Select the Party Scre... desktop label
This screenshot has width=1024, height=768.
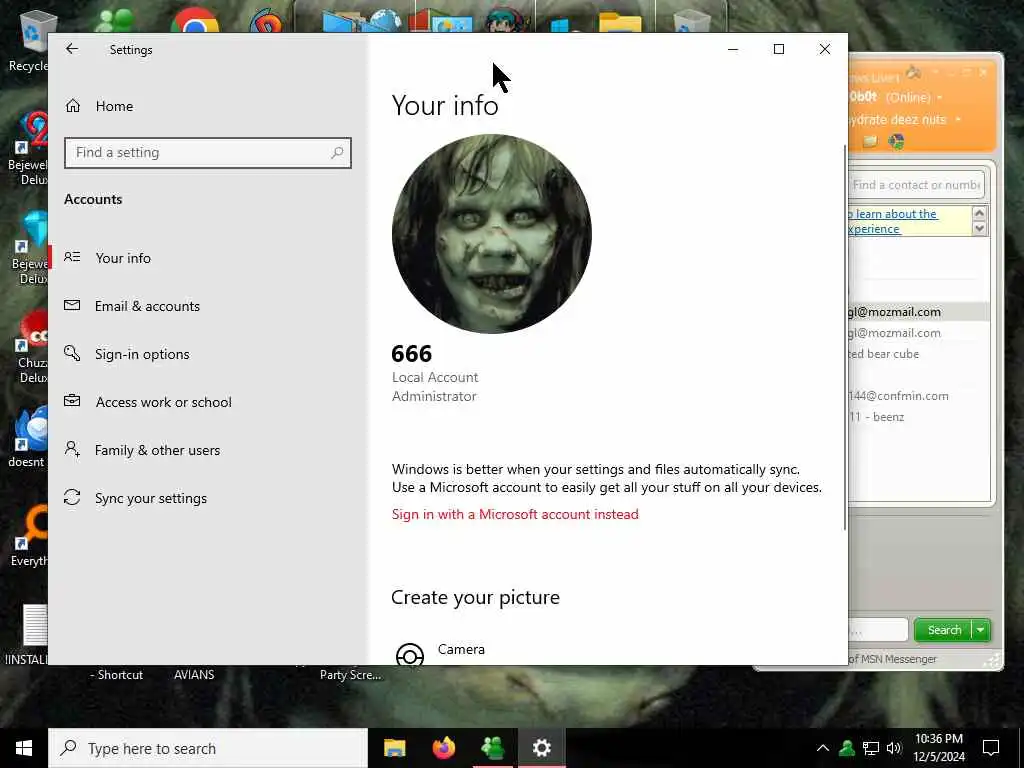[x=350, y=675]
